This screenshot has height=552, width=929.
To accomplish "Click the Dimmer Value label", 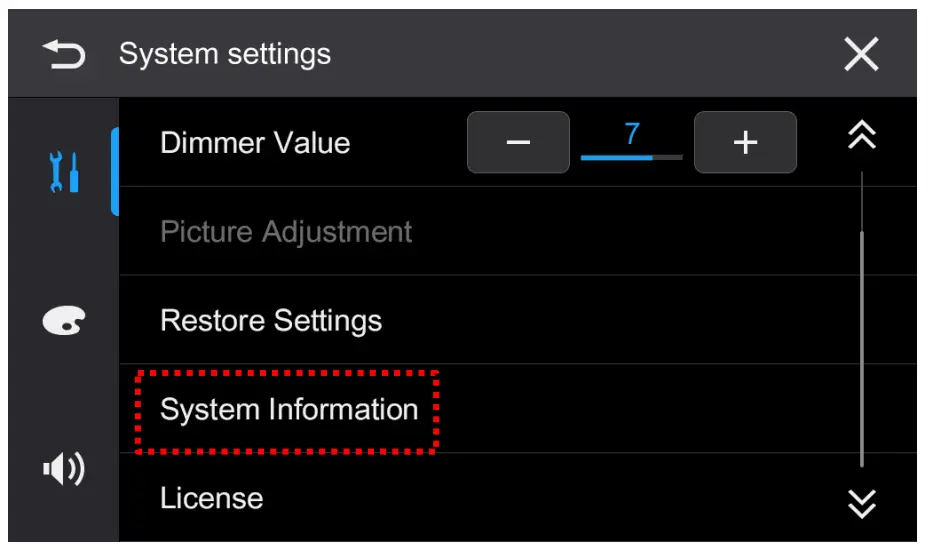I will coord(255,143).
